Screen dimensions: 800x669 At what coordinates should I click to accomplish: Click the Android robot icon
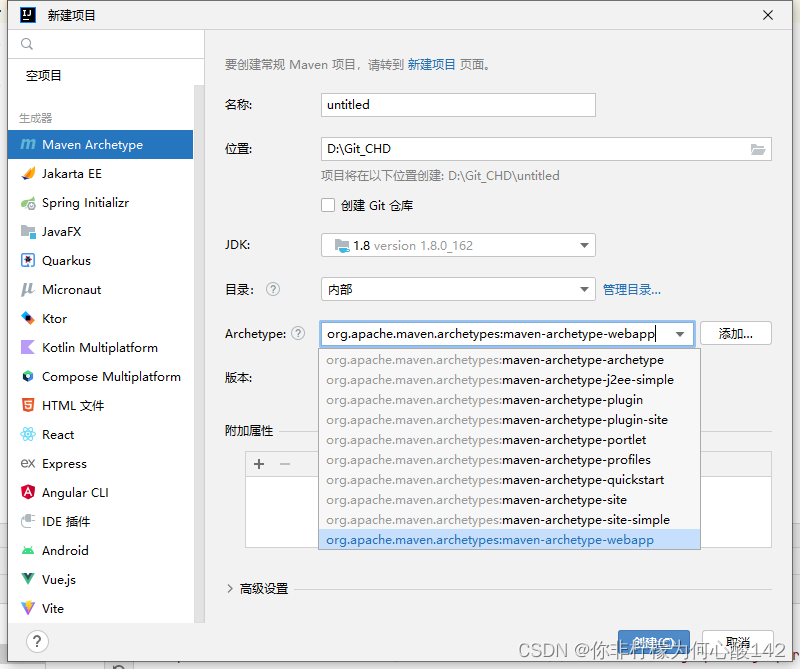click(x=28, y=551)
